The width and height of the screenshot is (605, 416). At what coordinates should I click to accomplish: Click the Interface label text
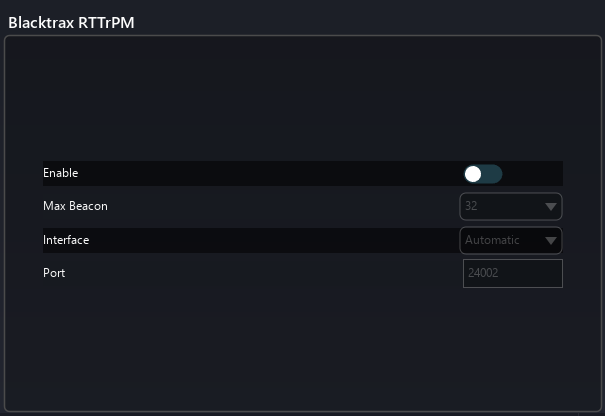66,240
